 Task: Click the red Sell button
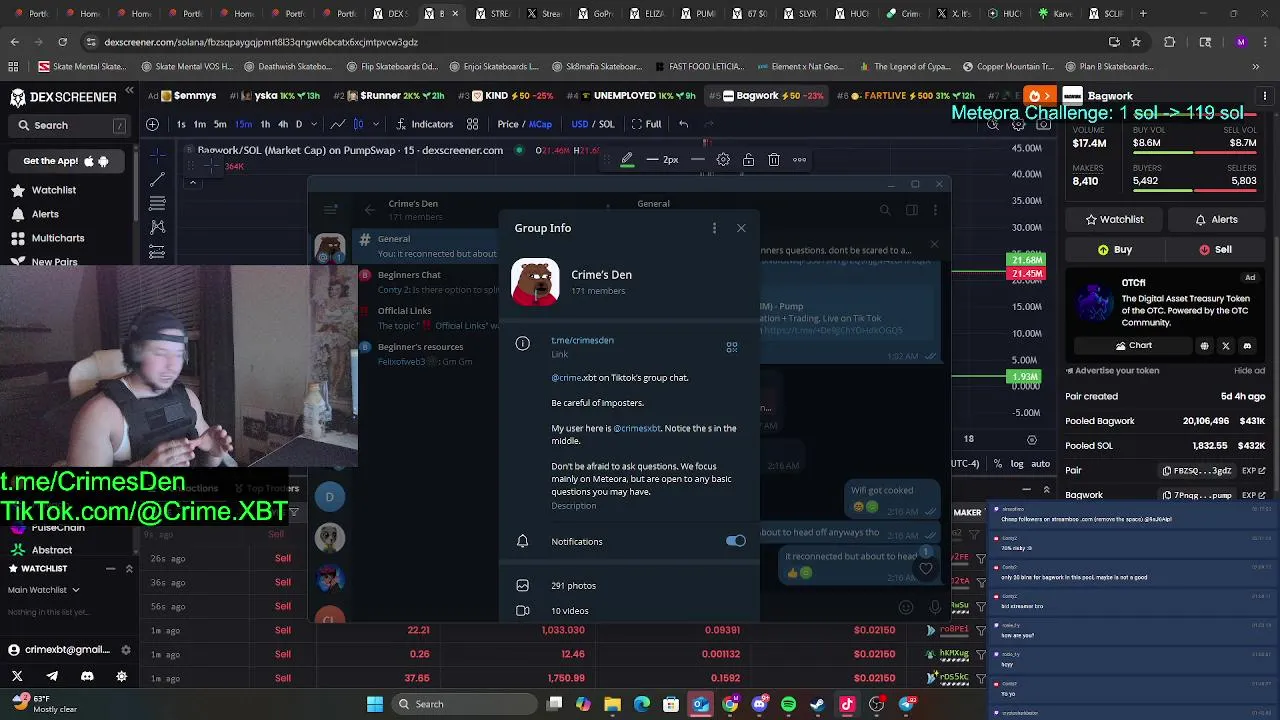coord(1216,249)
